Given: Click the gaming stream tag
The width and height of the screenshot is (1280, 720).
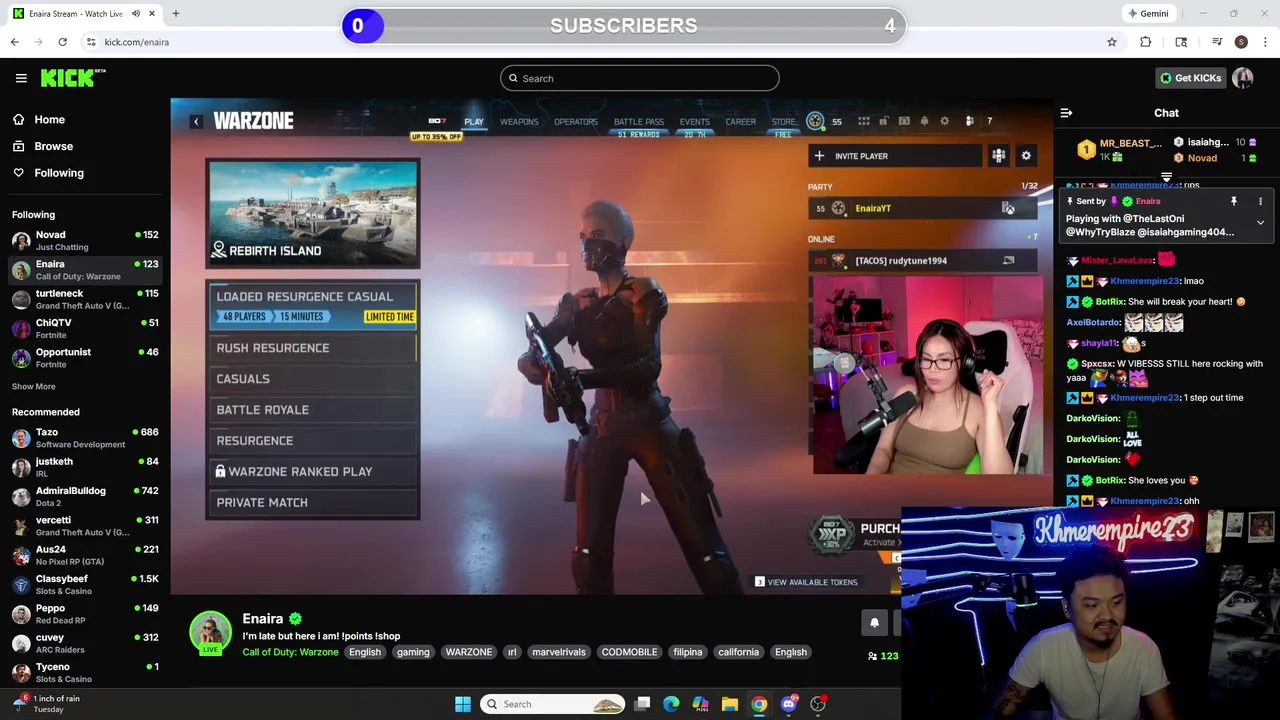Looking at the screenshot, I should click(413, 652).
